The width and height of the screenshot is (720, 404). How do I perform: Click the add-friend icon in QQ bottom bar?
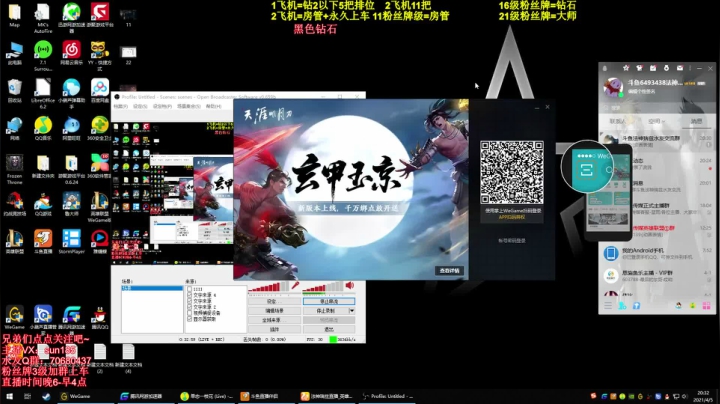pyautogui.click(x=622, y=306)
